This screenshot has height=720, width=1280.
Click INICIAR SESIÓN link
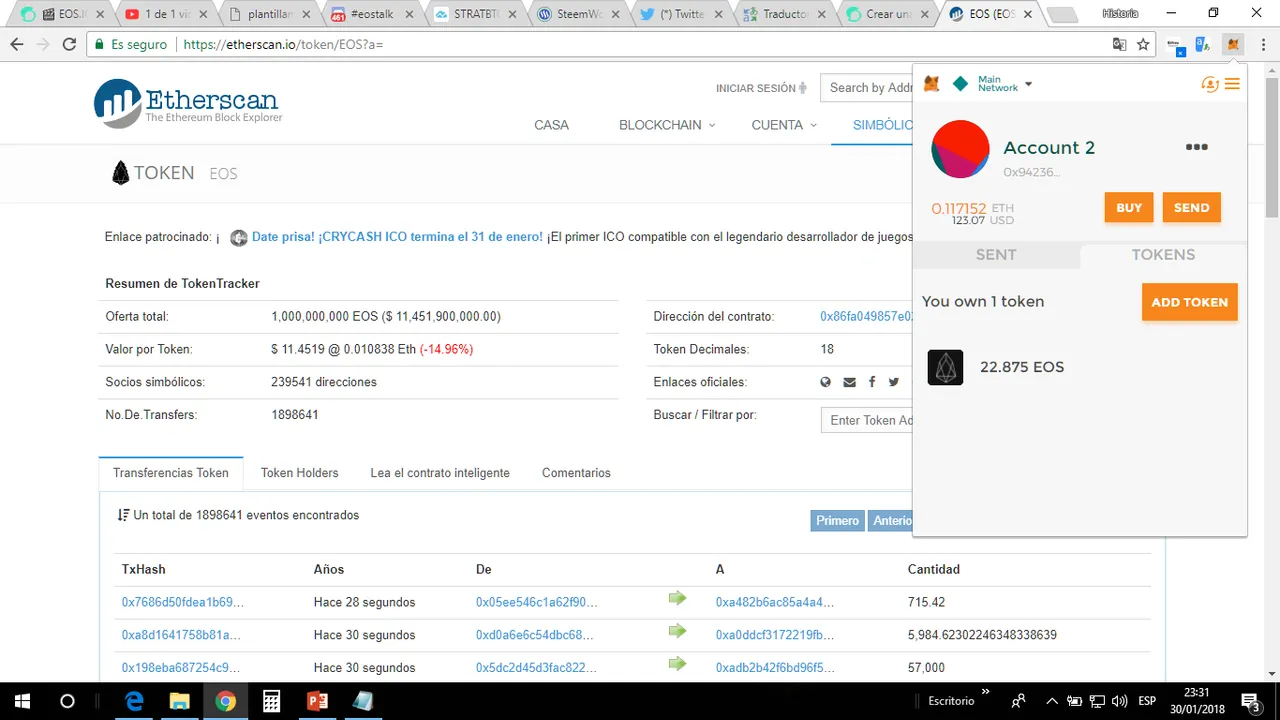pyautogui.click(x=761, y=88)
